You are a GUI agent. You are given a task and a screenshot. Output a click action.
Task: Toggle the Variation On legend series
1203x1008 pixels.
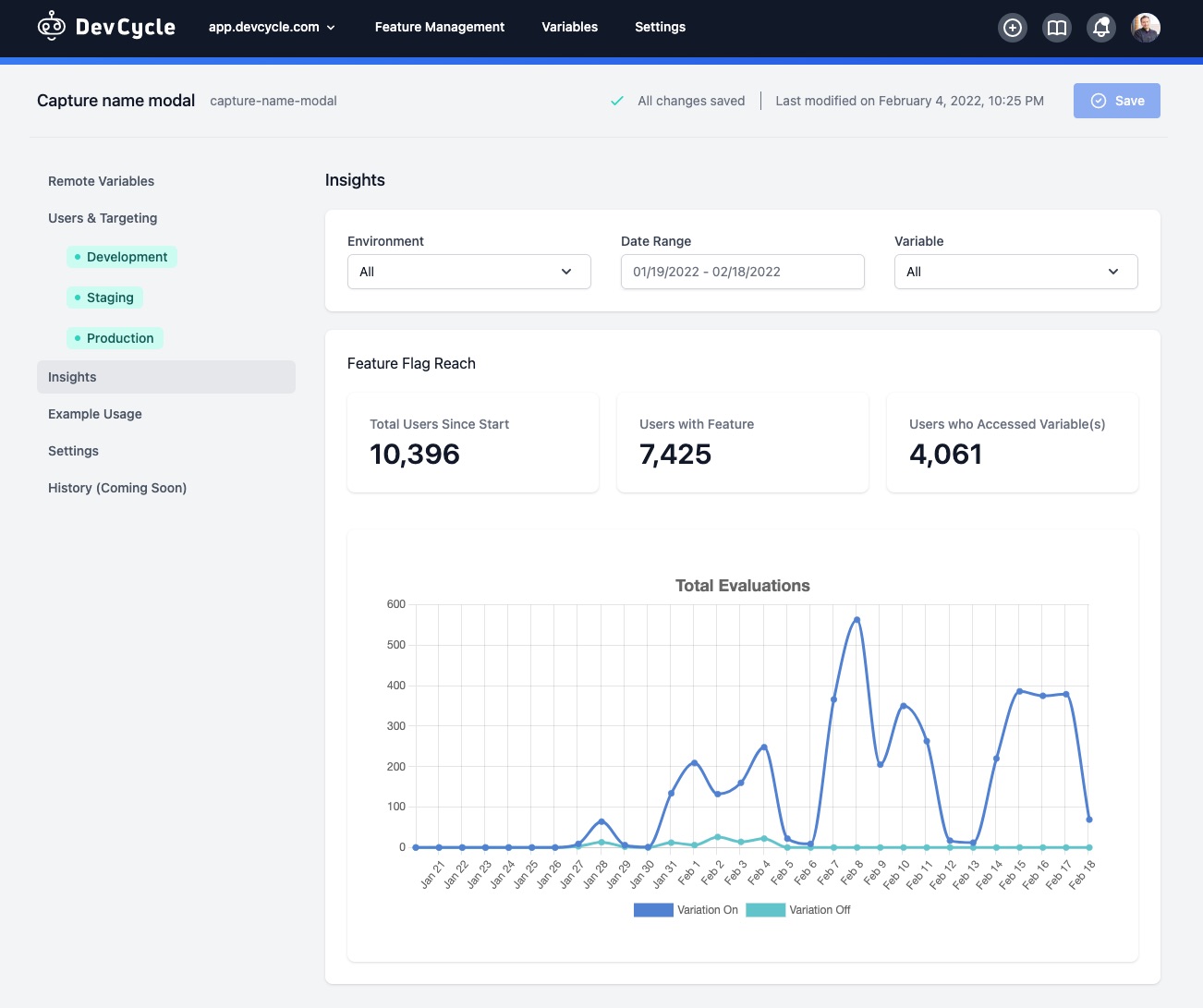coord(686,910)
